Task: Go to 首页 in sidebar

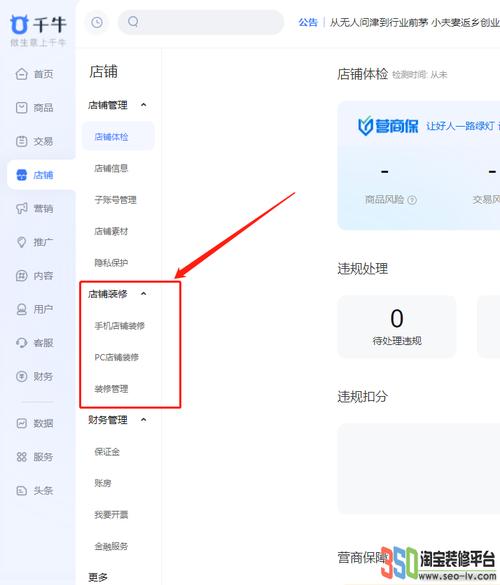Action: (43, 74)
